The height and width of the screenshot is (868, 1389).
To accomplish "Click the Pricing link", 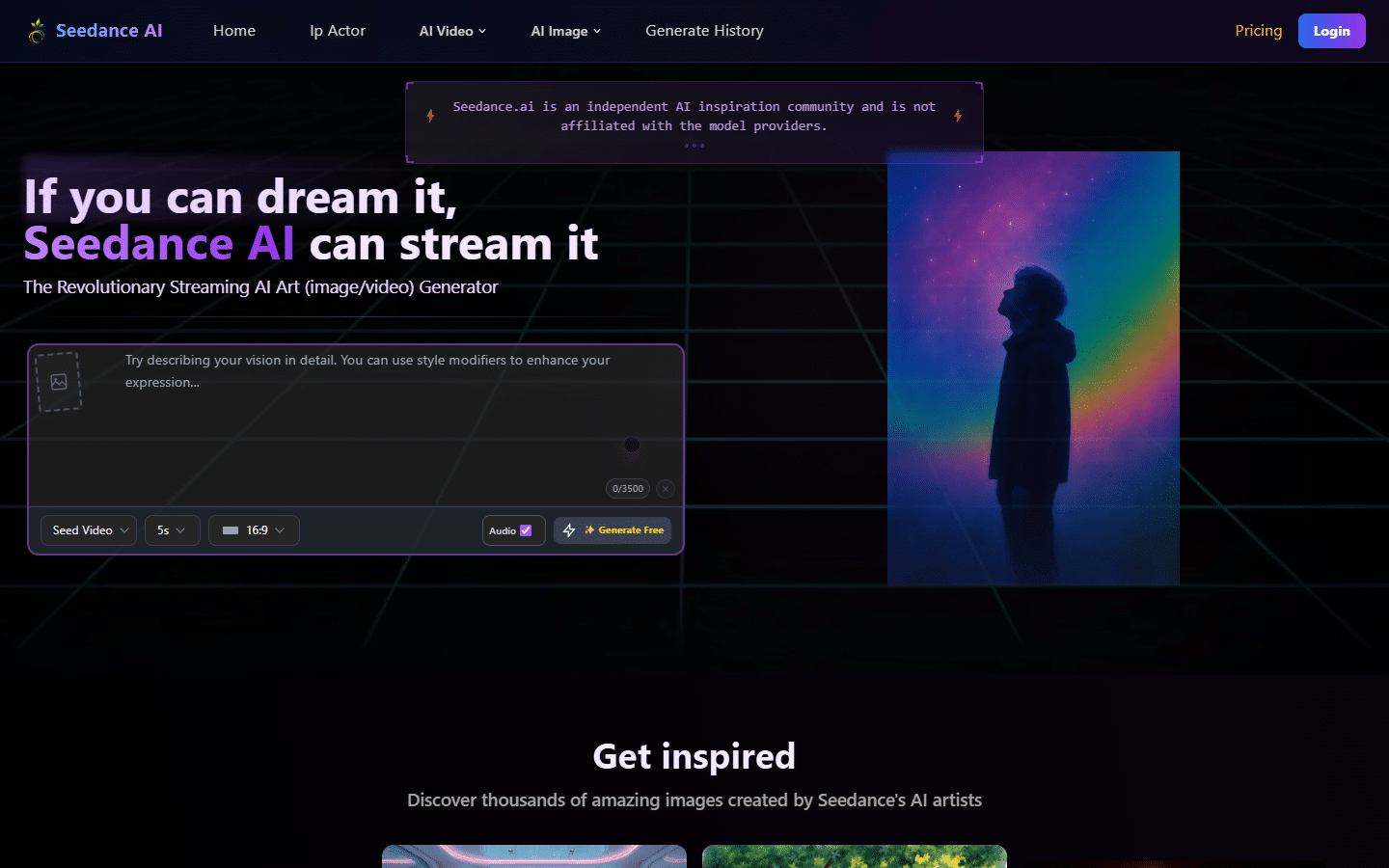I will point(1258,30).
